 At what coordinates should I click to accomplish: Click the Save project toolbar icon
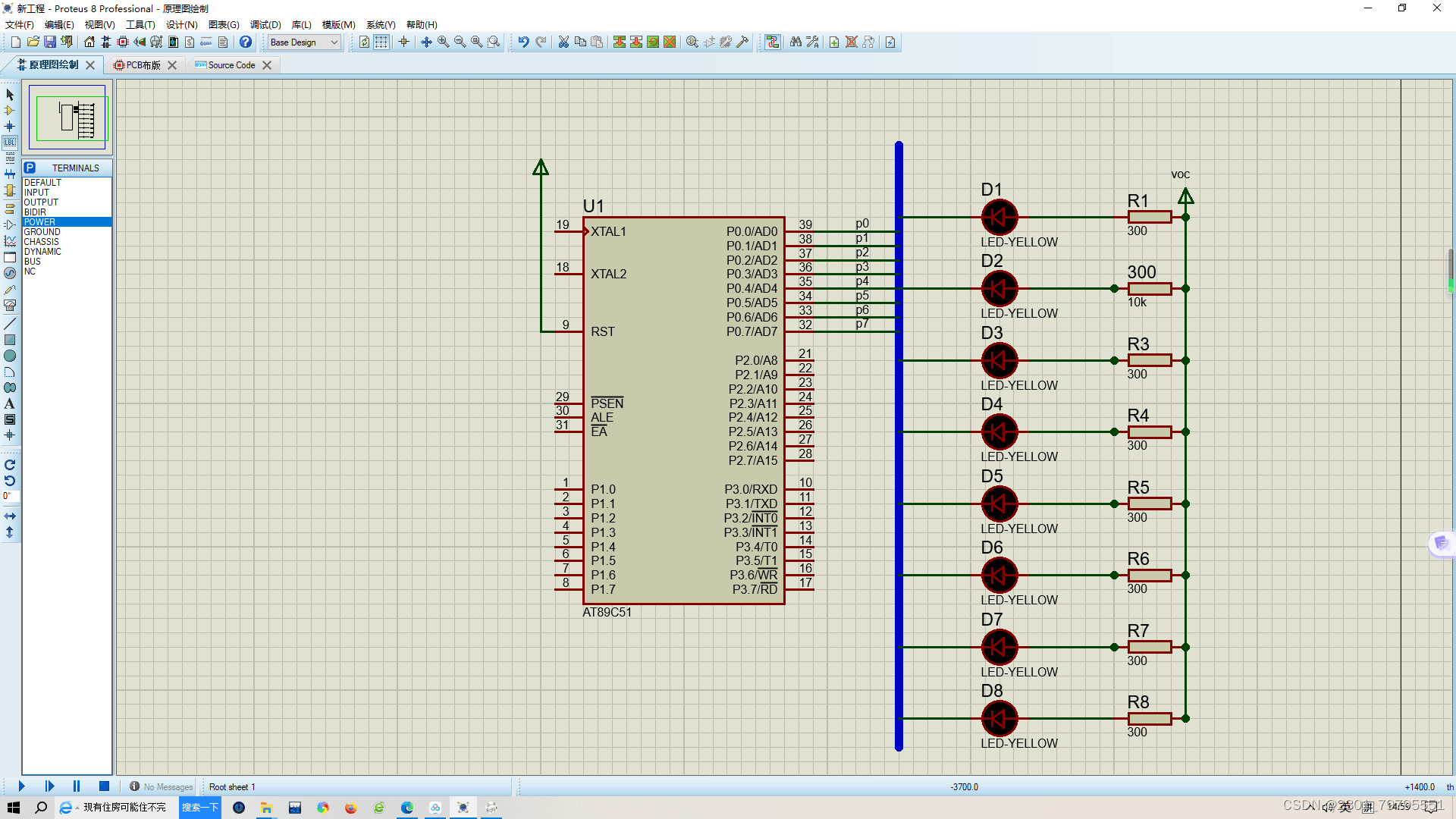pyautogui.click(x=50, y=42)
